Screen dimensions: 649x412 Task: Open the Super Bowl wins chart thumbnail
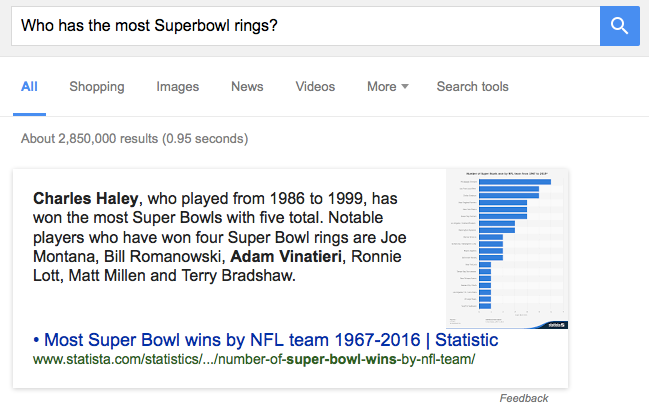[507, 248]
